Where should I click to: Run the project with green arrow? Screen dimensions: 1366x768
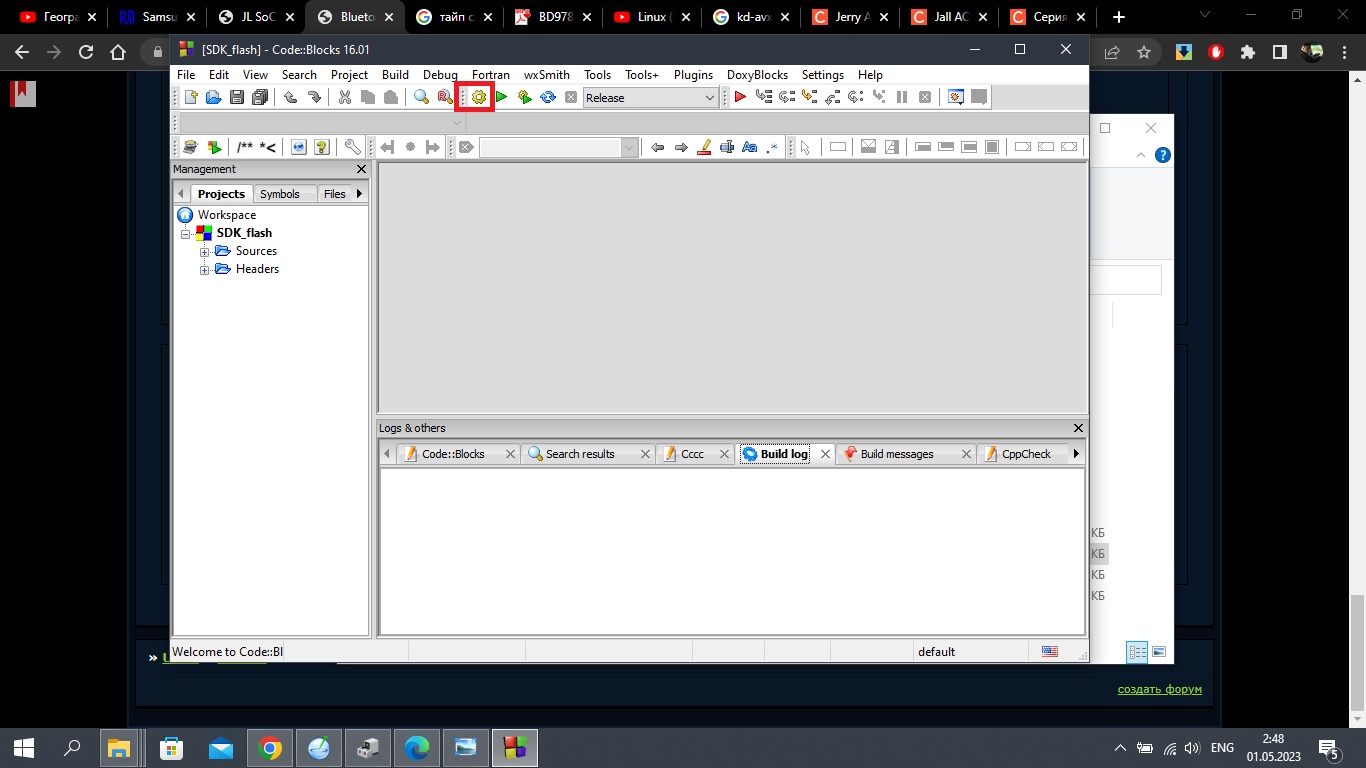click(502, 97)
